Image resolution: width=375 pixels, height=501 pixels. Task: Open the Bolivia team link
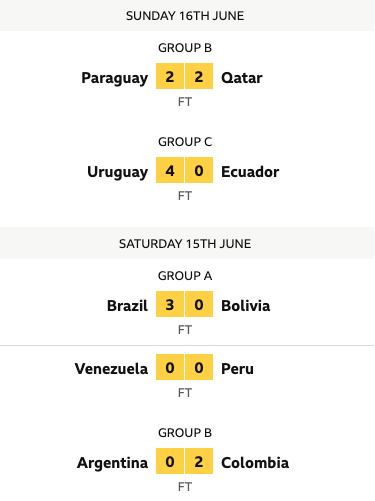point(246,306)
